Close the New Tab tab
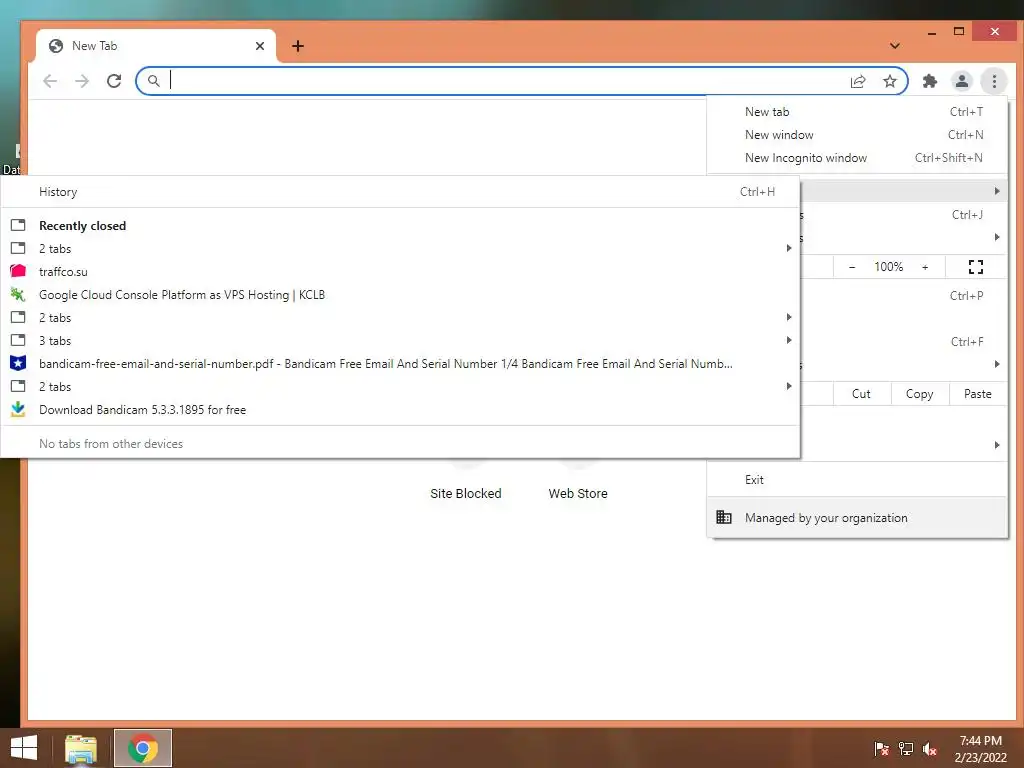 click(260, 46)
